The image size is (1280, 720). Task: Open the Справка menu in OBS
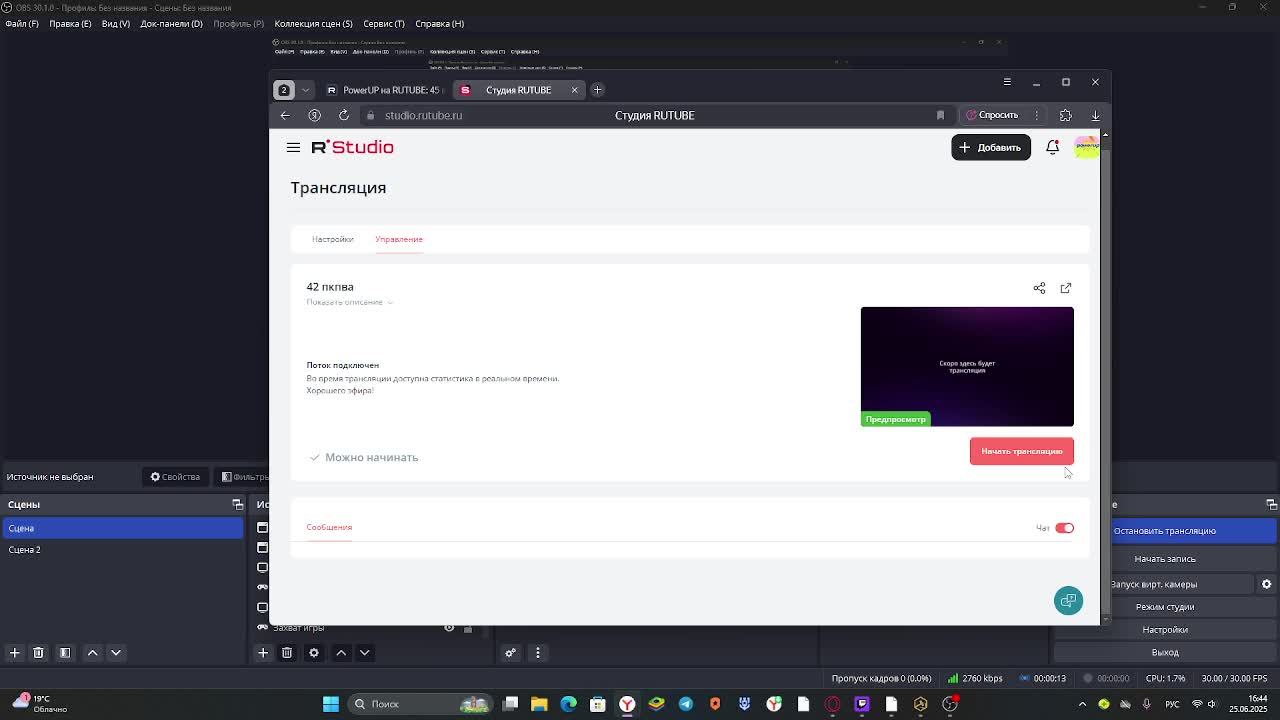click(x=439, y=24)
